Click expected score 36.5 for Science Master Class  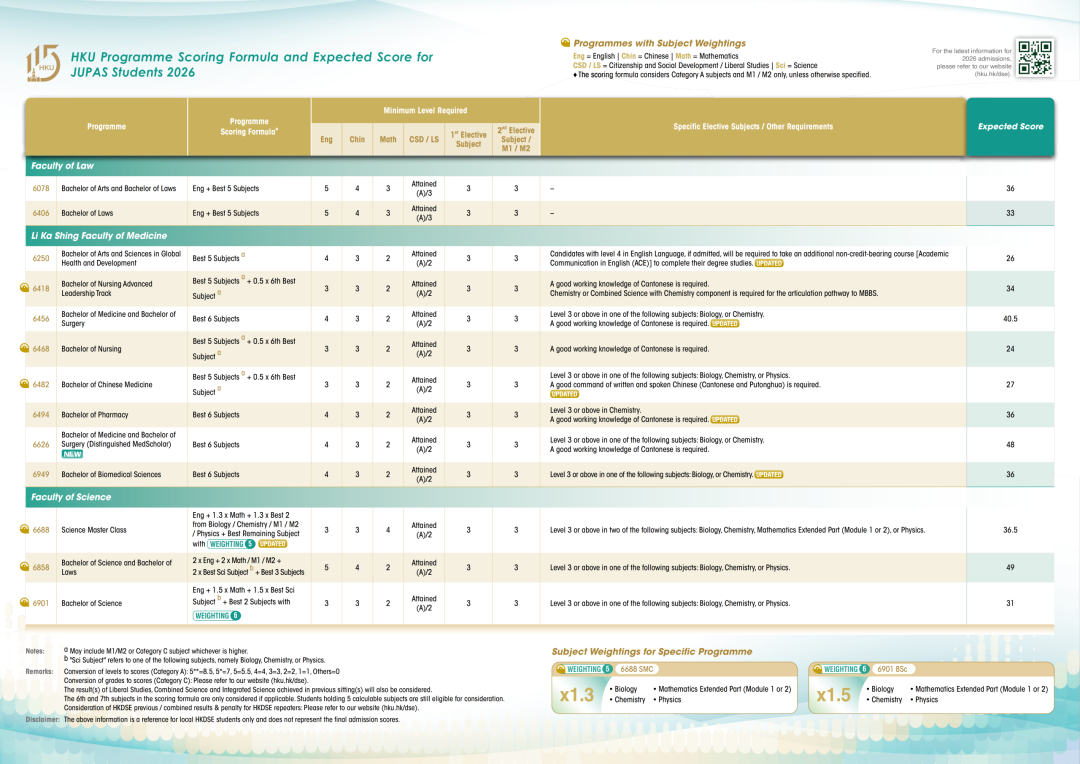[x=1010, y=530]
